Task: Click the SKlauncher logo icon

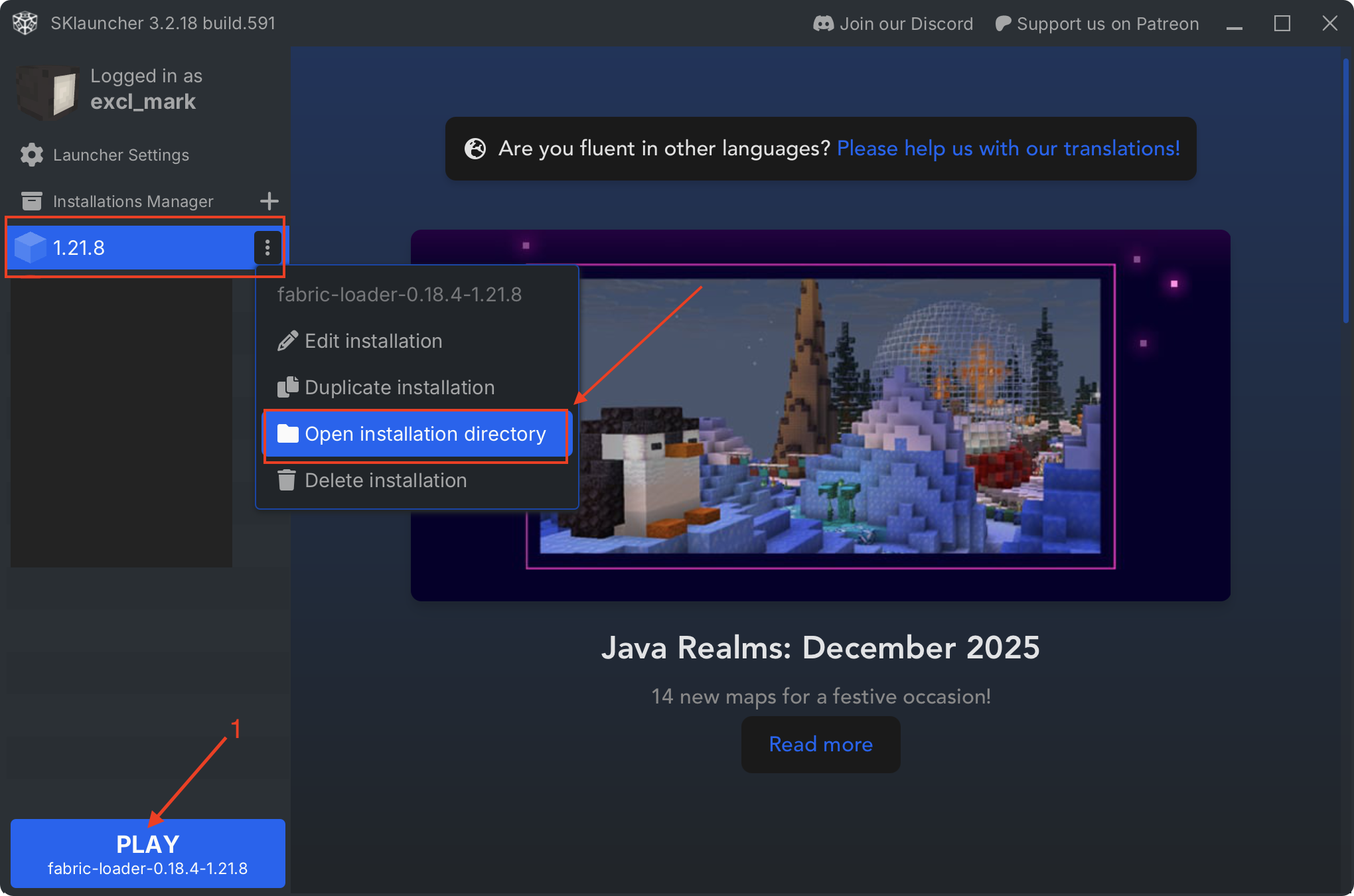Action: (25, 23)
